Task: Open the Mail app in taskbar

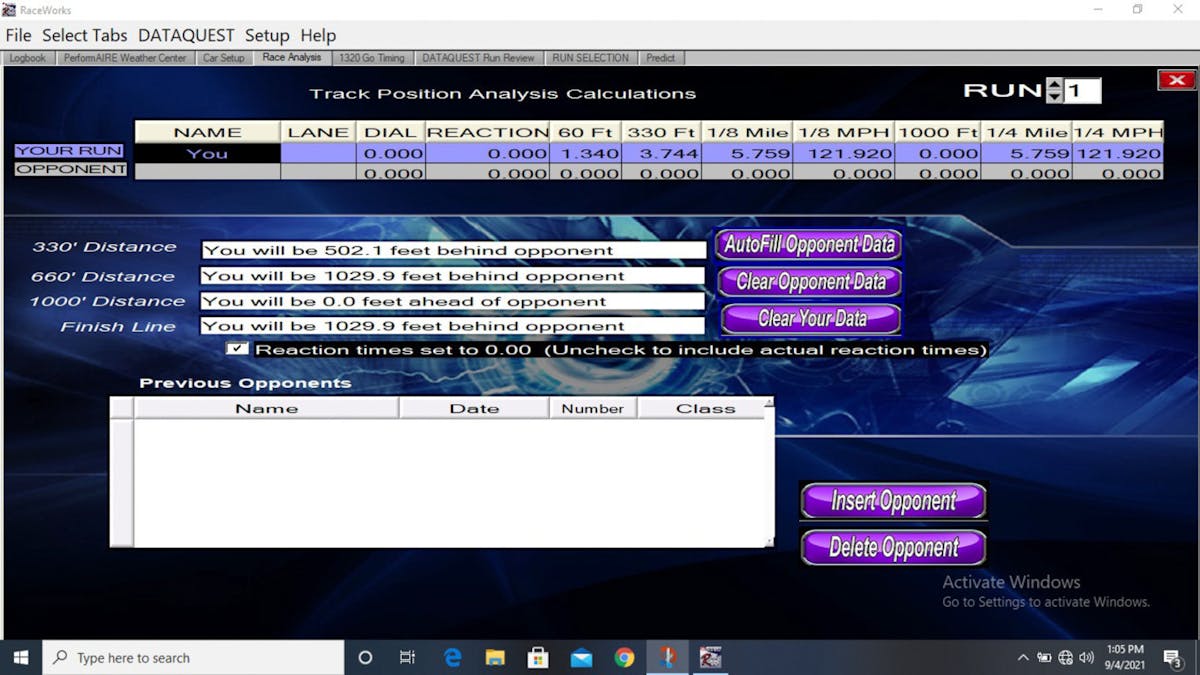Action: [581, 657]
